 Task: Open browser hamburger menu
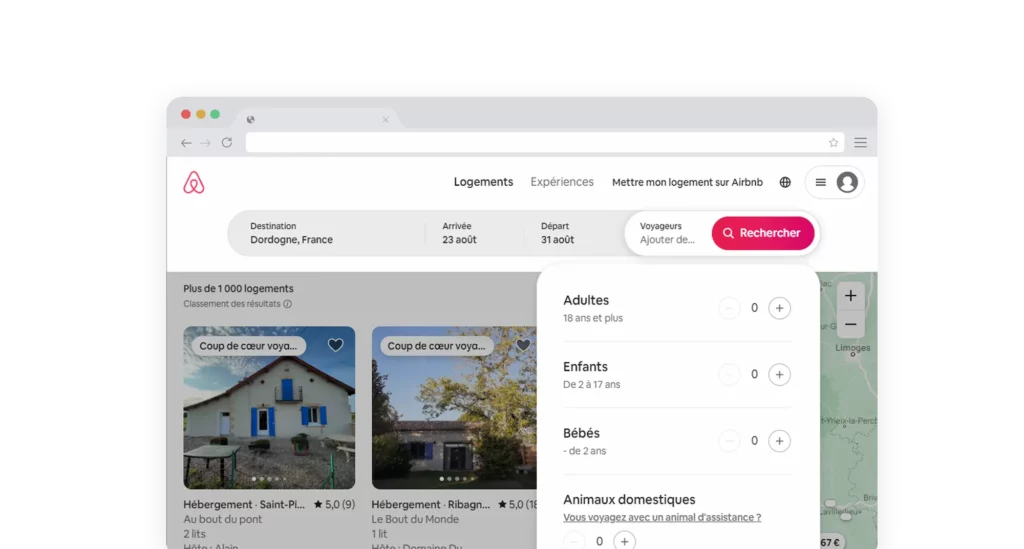coord(860,143)
